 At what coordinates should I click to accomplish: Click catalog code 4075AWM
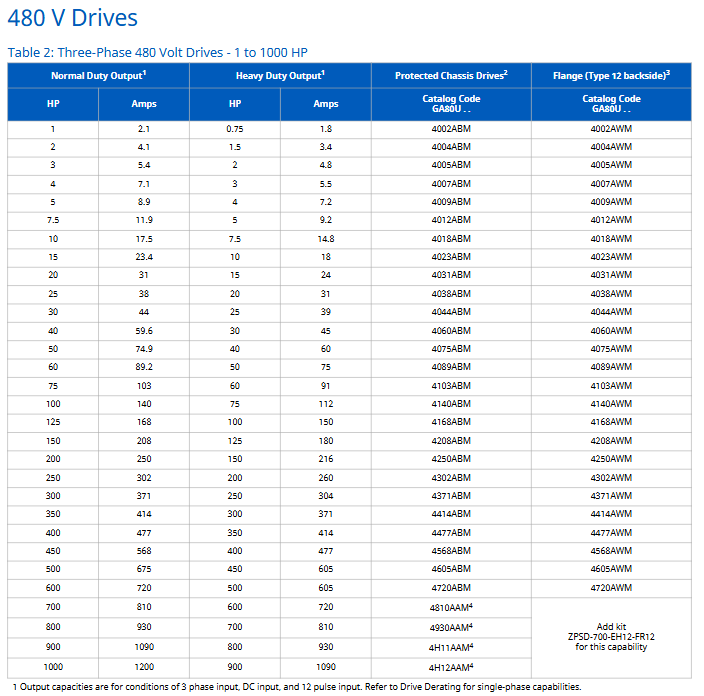[610, 348]
